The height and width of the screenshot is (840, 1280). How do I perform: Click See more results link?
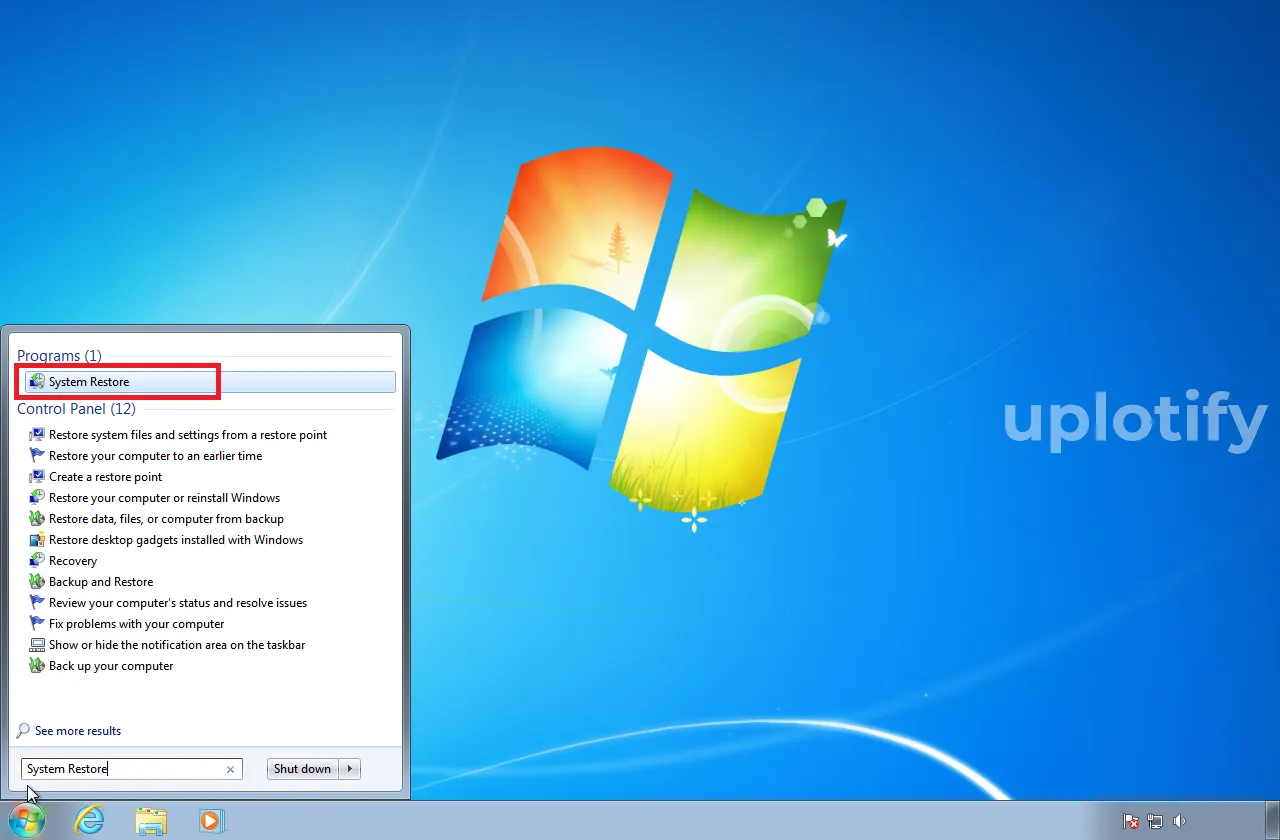tap(78, 731)
